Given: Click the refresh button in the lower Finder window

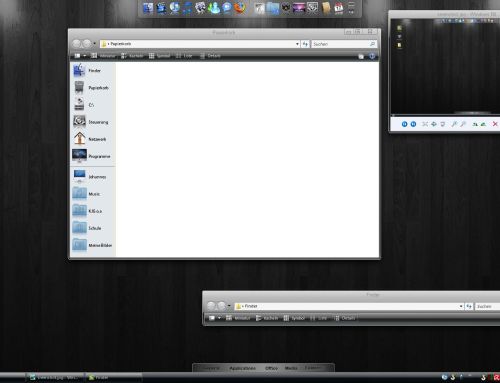Looking at the screenshot, I should (x=469, y=306).
